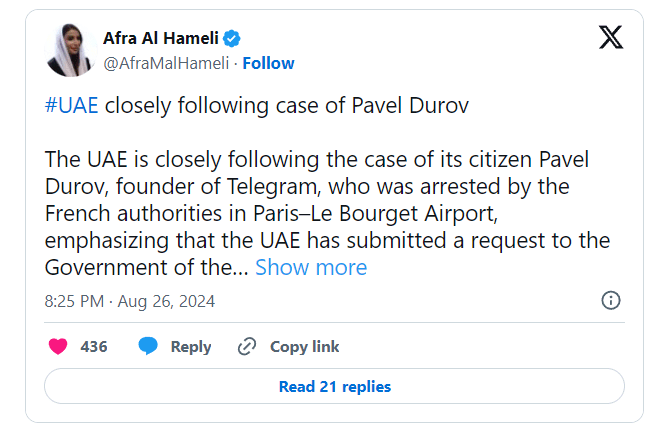Image resolution: width=666 pixels, height=429 pixels.
Task: Follow Afra Al Hameli's account
Action: (x=268, y=63)
